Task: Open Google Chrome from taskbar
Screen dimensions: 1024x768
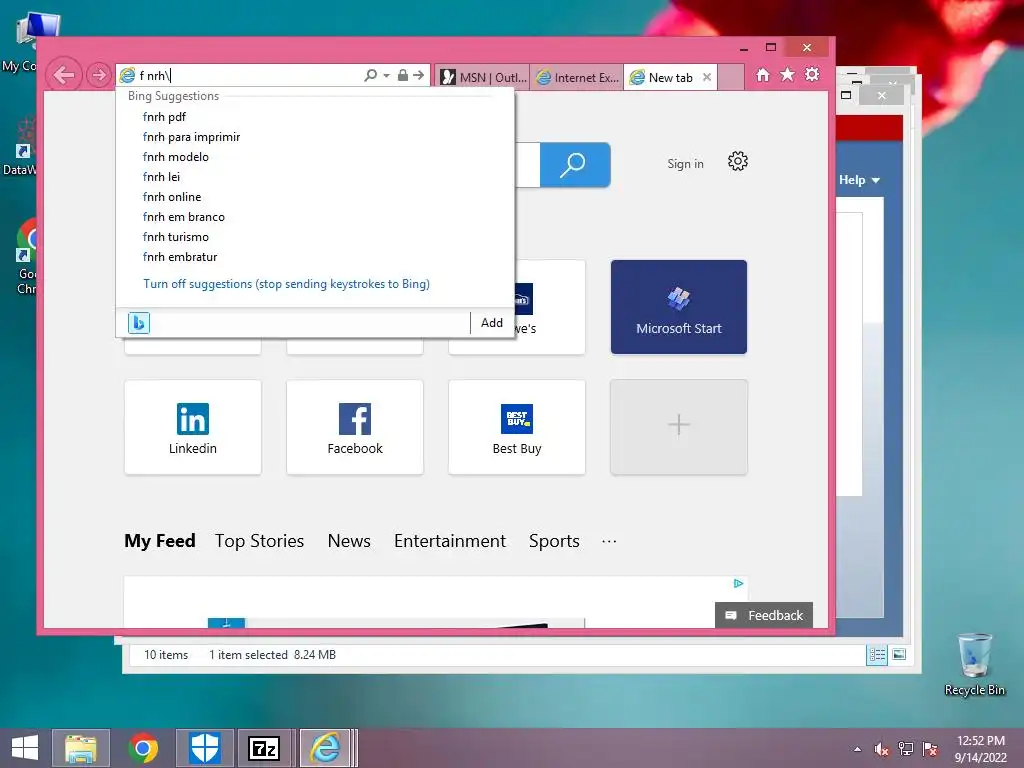Action: (x=143, y=748)
